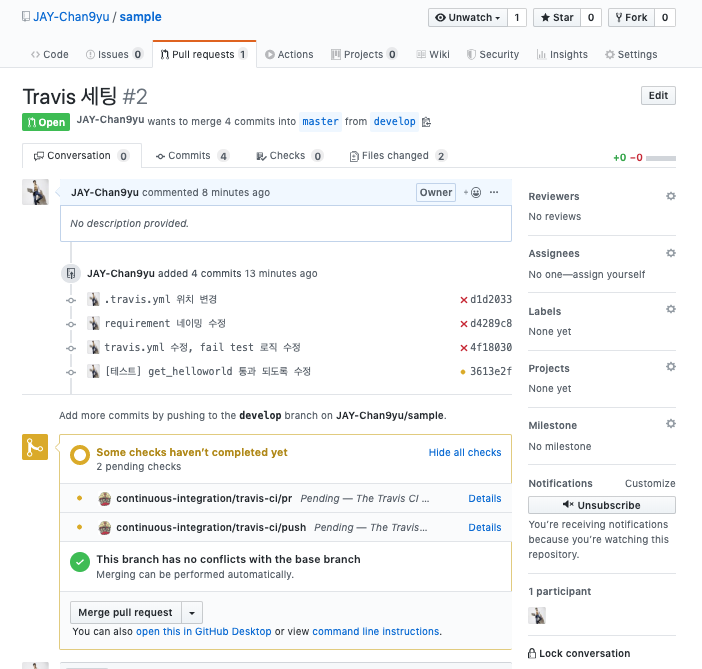The height and width of the screenshot is (669, 702).
Task: Switch to the Conversation tab
Action: pos(81,156)
